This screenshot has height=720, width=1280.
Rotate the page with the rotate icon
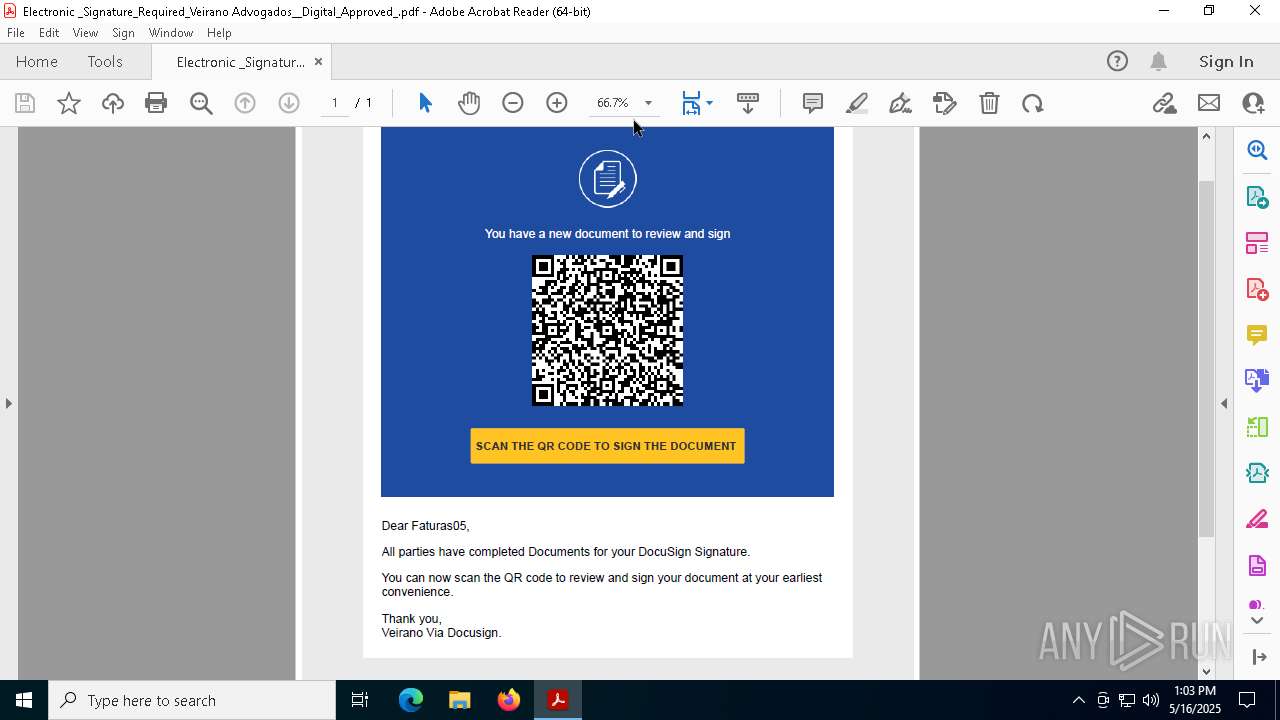1033,103
